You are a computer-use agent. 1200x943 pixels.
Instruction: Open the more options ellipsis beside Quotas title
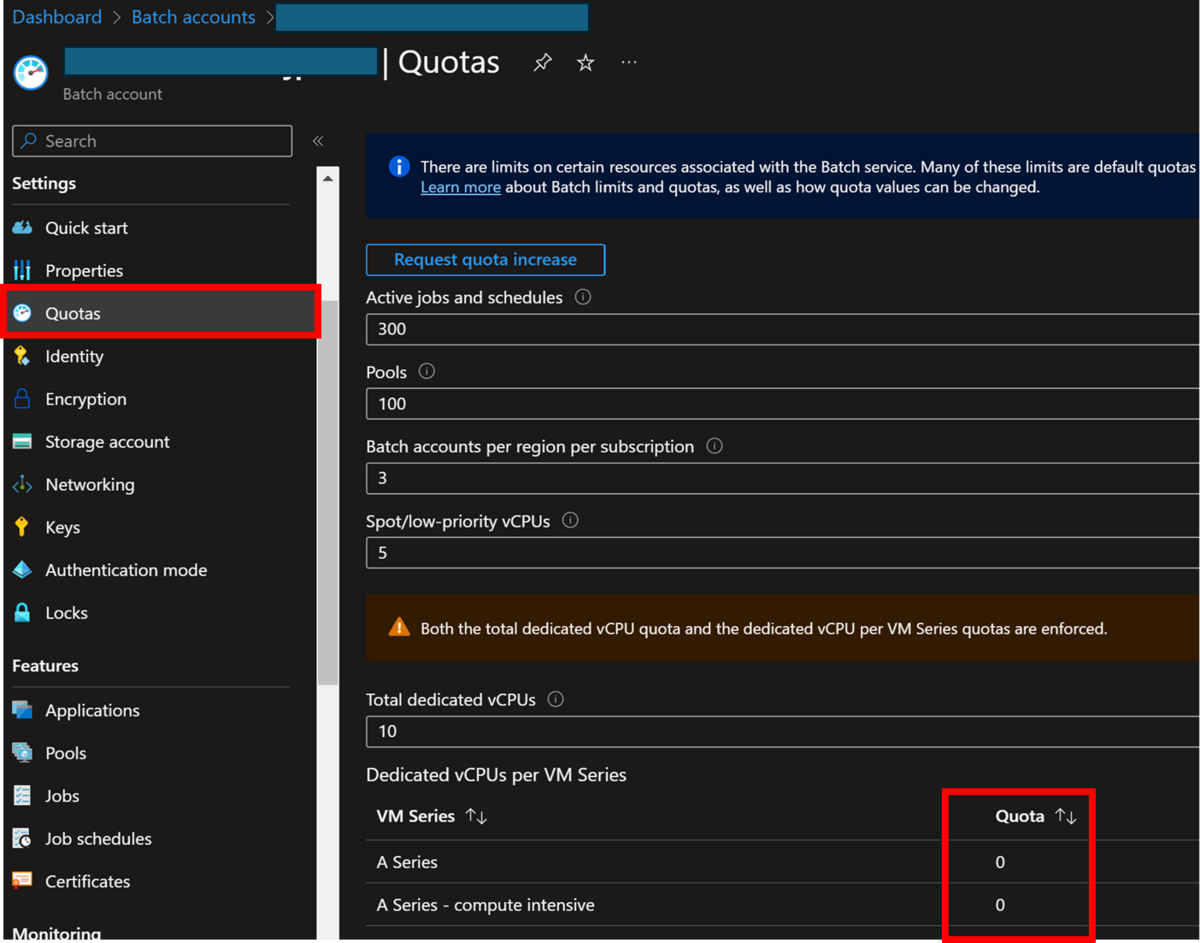click(x=629, y=62)
